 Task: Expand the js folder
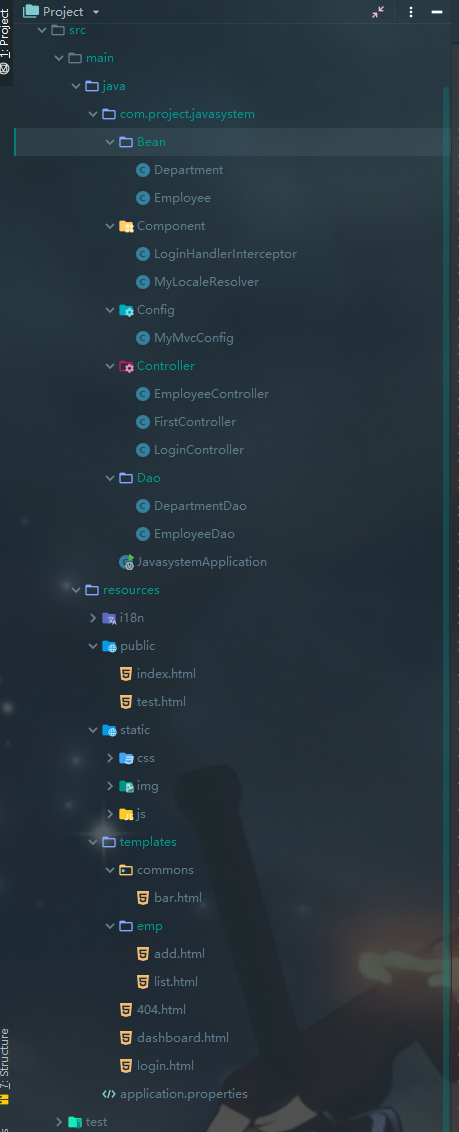point(110,814)
